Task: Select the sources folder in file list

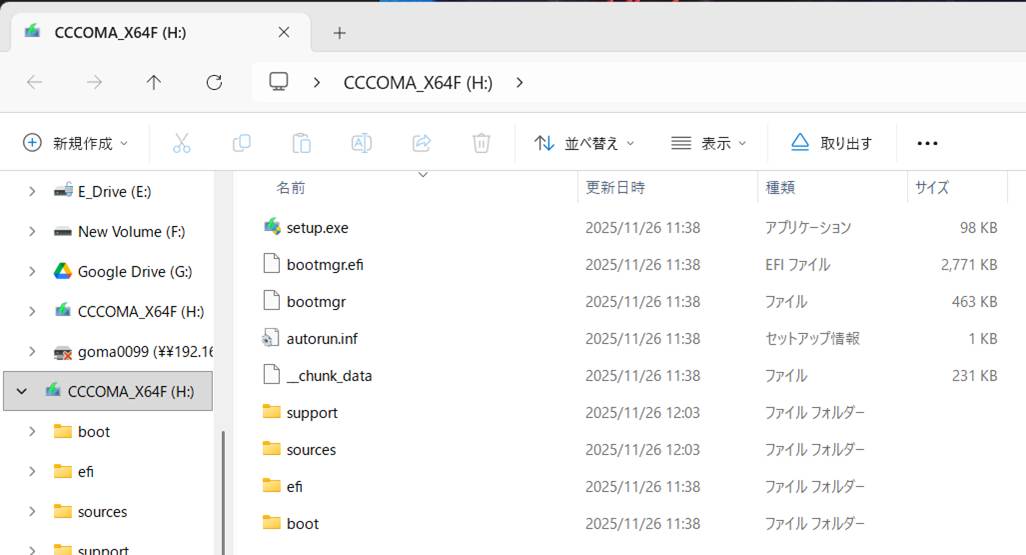Action: click(x=311, y=450)
